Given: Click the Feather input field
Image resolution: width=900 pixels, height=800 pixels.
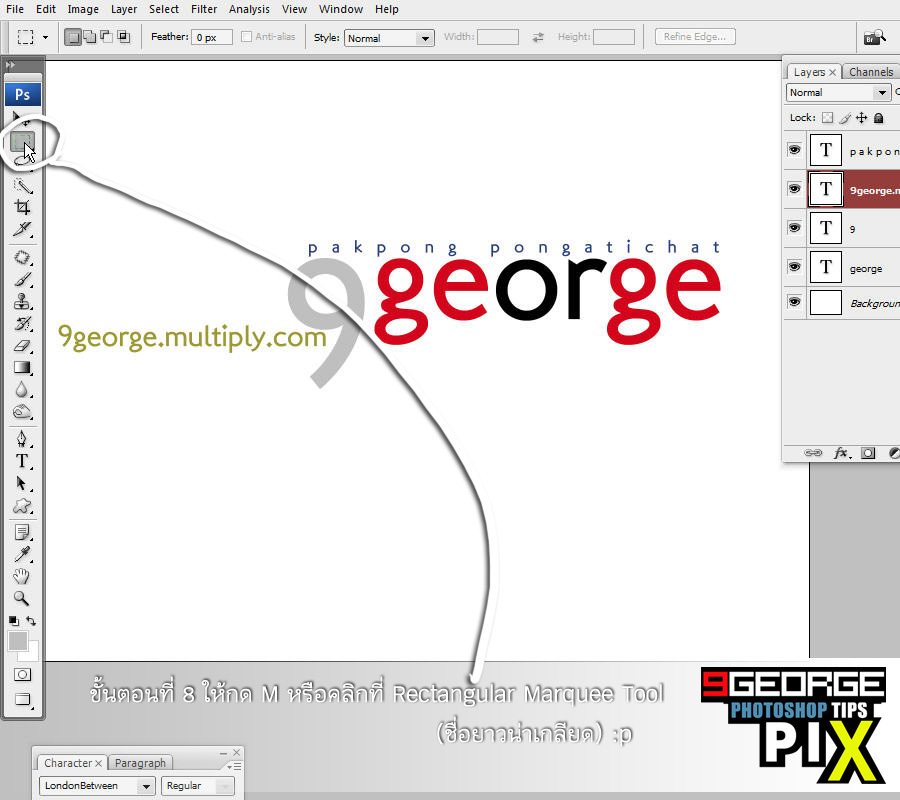Looking at the screenshot, I should pyautogui.click(x=212, y=37).
